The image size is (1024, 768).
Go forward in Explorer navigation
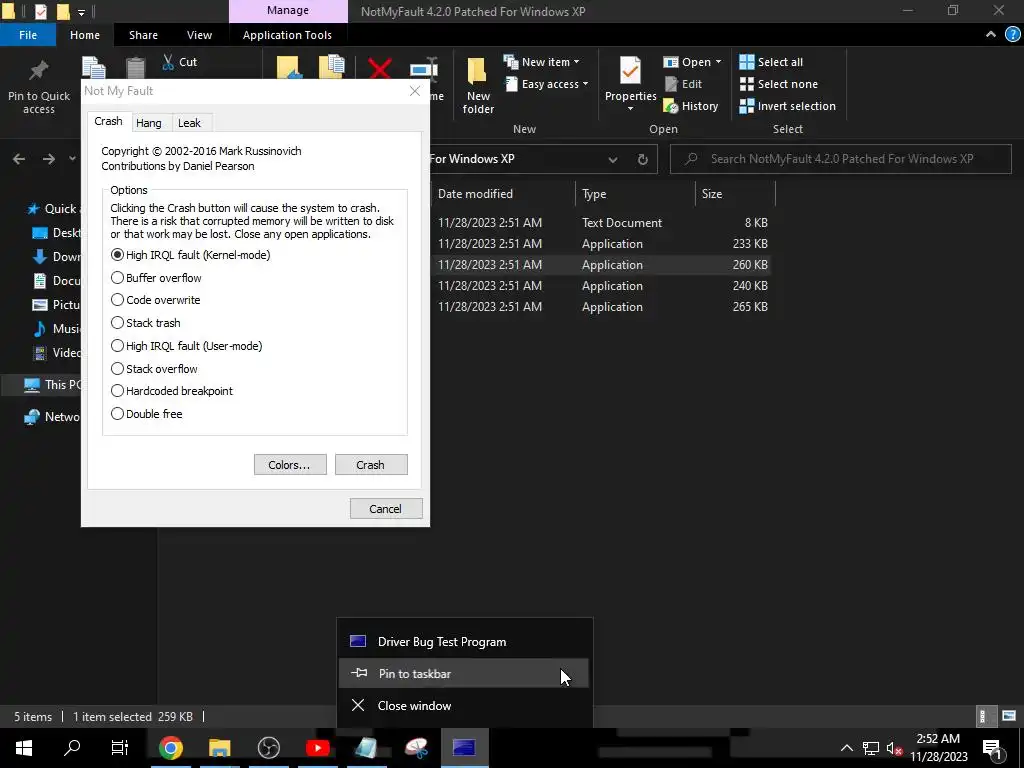point(49,159)
